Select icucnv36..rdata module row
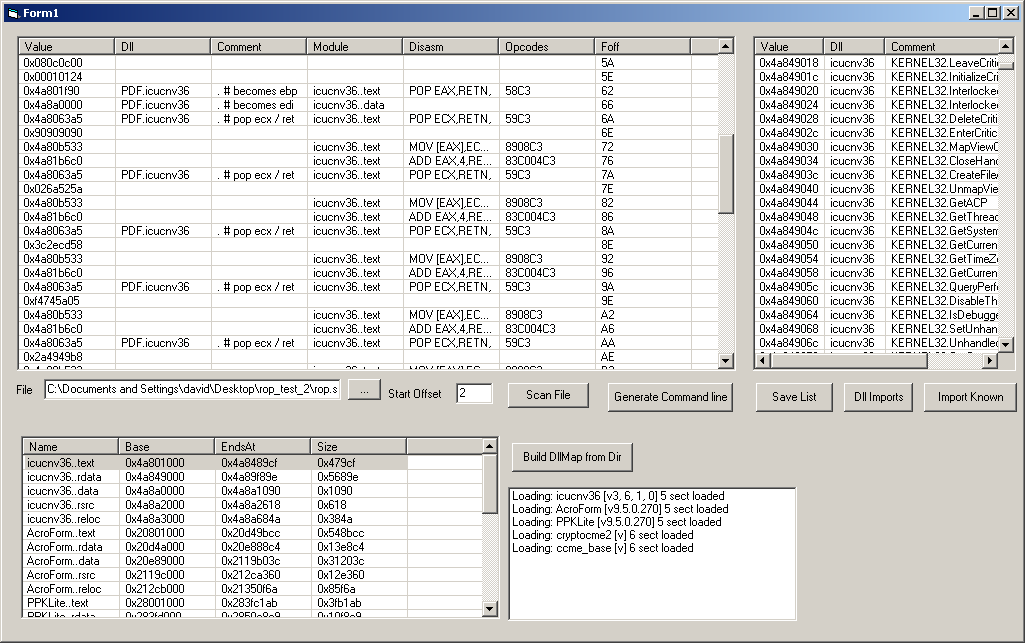 [x=252, y=477]
